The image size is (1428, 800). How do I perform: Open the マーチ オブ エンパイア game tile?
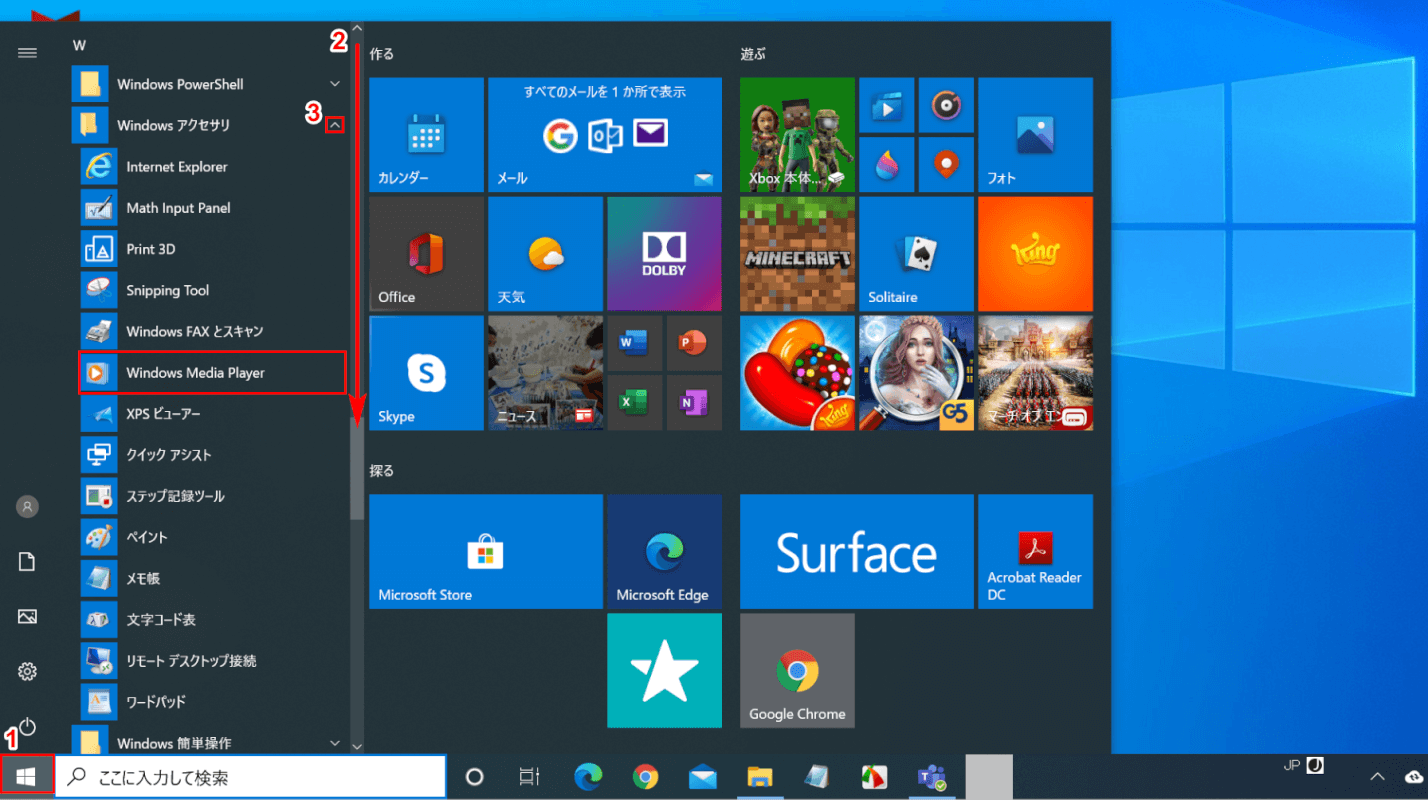tap(1035, 373)
